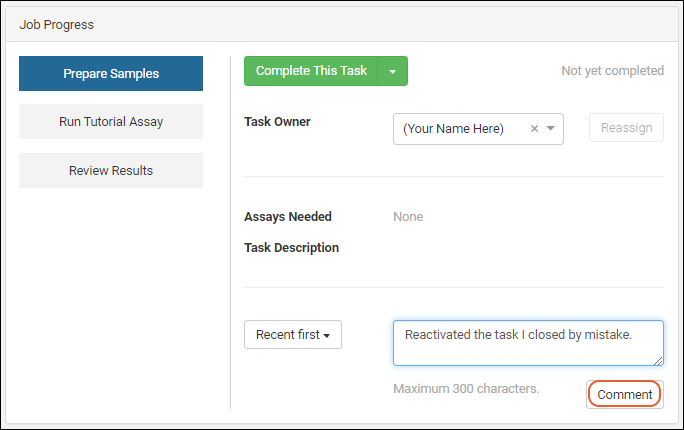Screen dimensions: 684x430
Task: Open the Recent first sort dropdown
Action: 293,335
